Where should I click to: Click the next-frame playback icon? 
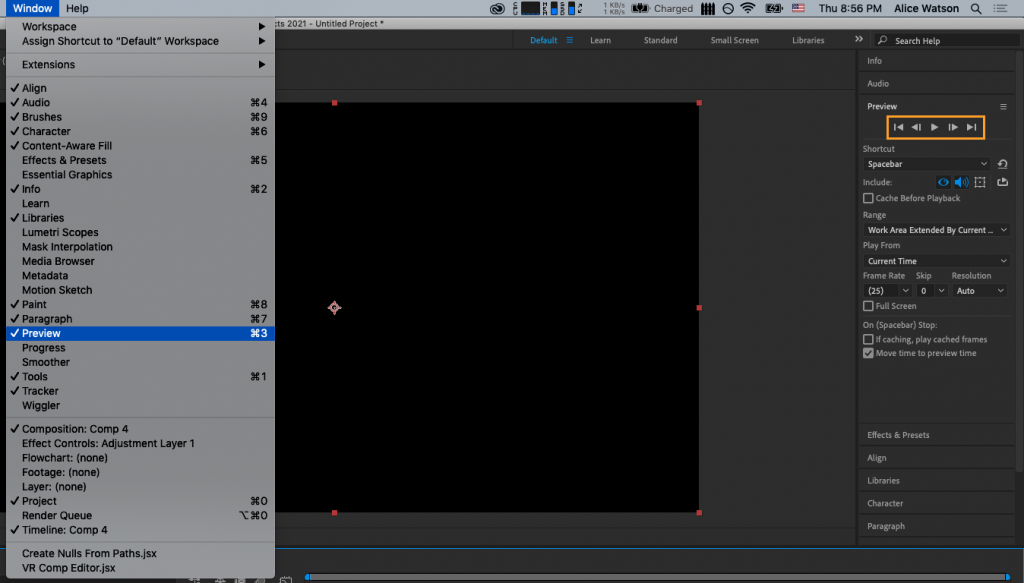point(953,127)
